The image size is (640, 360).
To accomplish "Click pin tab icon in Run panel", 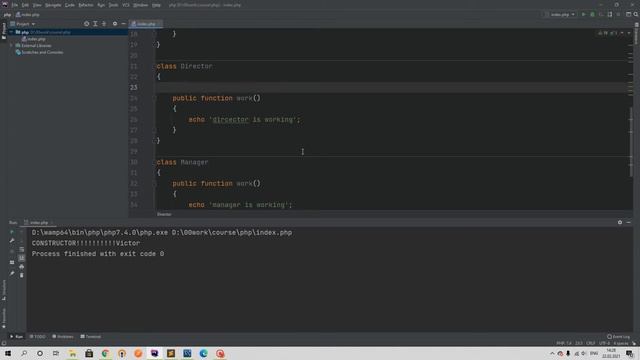I will [x=12, y=273].
